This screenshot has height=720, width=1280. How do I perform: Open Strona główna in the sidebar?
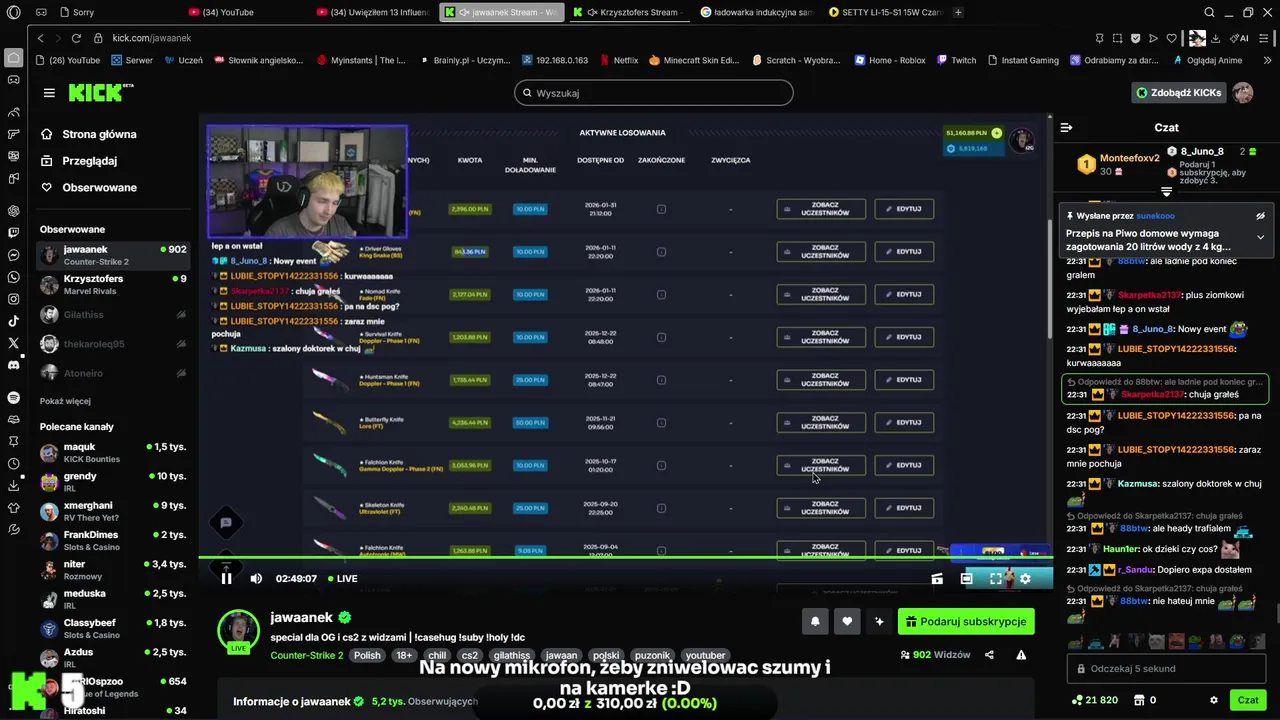coord(99,134)
